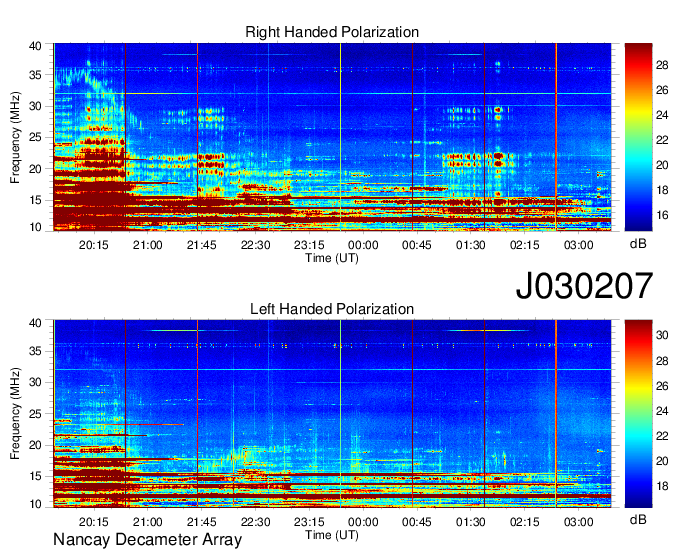Click the 03:00 time tick under the Left Handed plot
This screenshot has height=552, width=680.
click(579, 522)
